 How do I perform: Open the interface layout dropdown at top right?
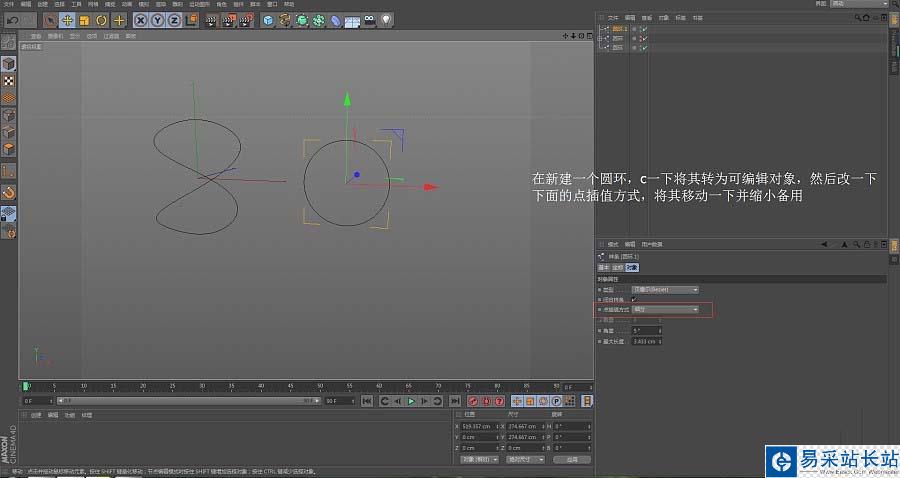point(860,3)
